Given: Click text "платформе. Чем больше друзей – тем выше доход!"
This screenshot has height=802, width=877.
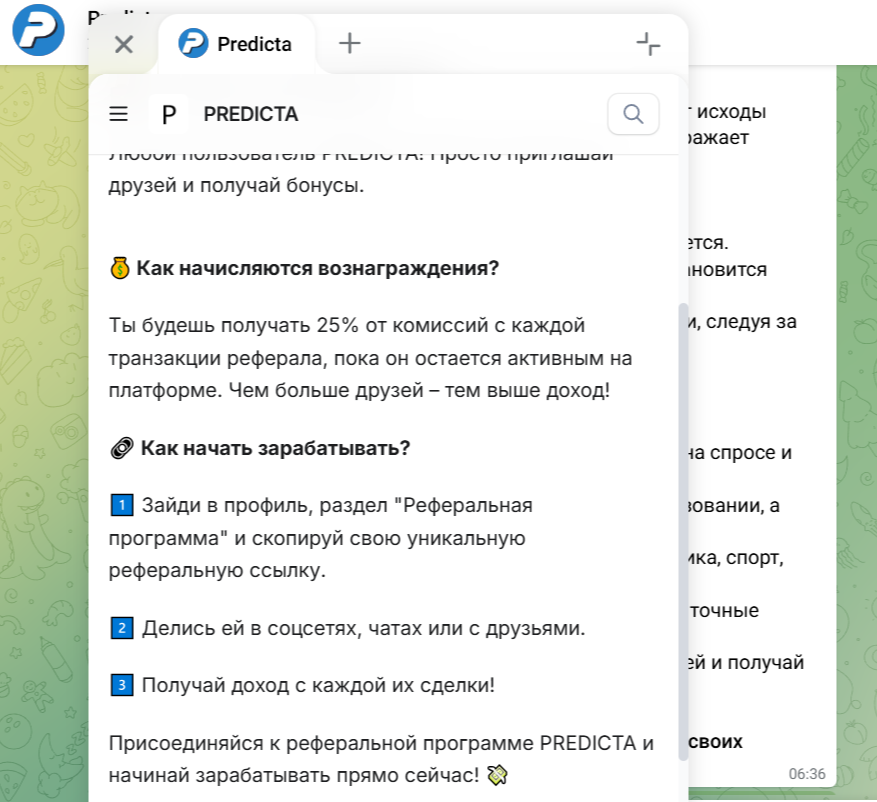Looking at the screenshot, I should coord(359,390).
